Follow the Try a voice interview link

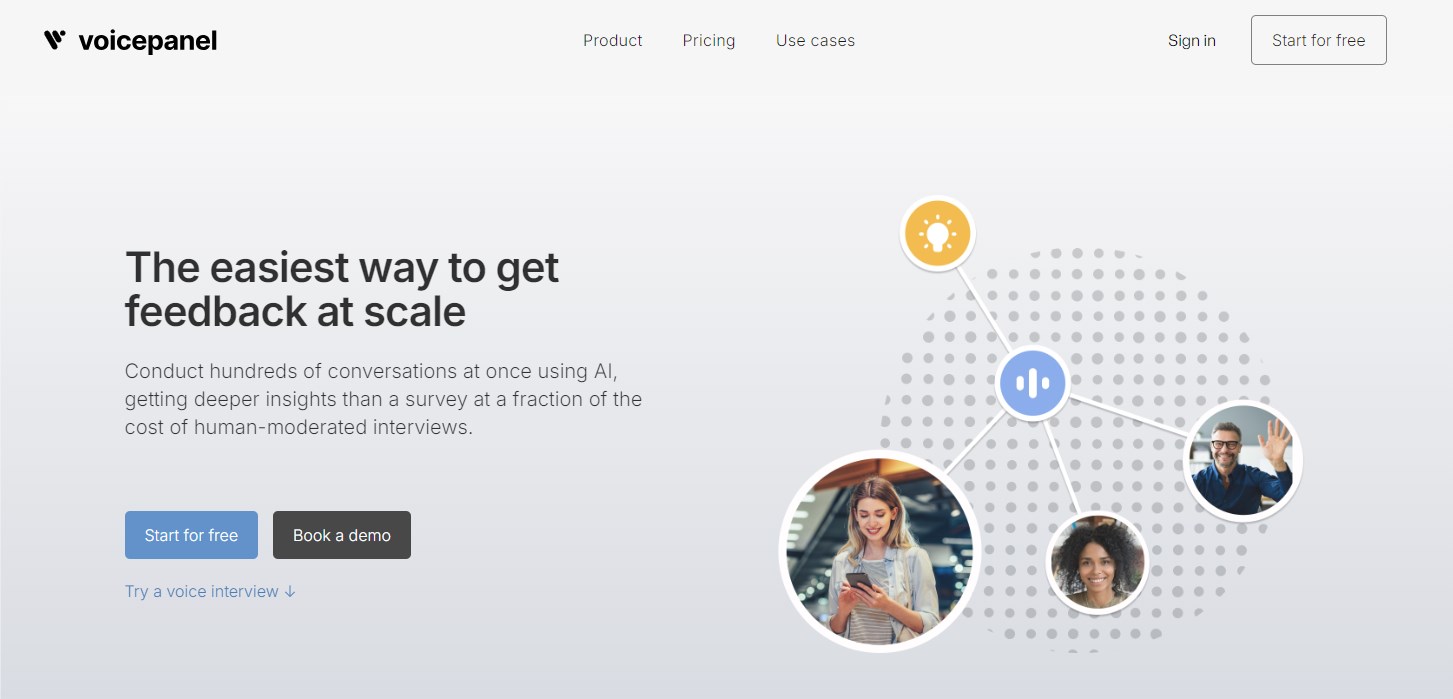click(201, 591)
